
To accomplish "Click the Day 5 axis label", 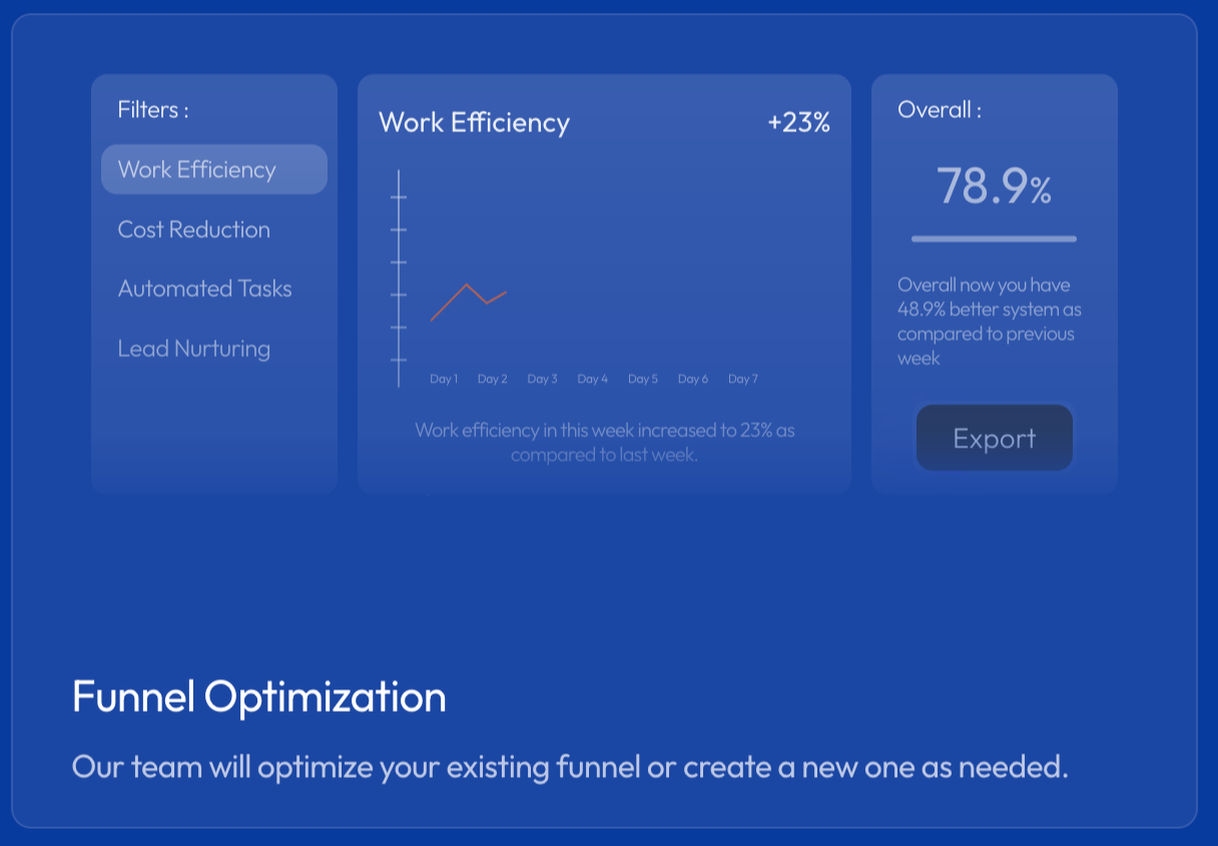I will 643,379.
